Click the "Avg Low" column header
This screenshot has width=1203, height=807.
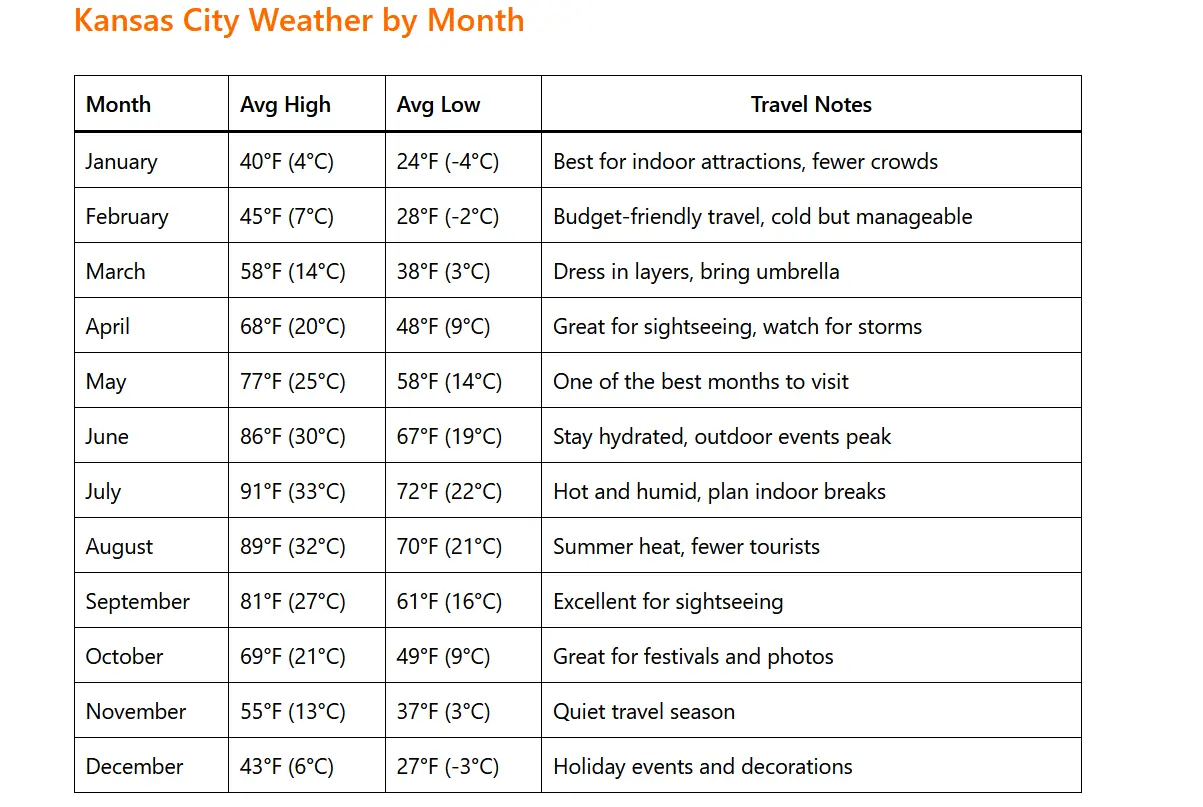click(x=438, y=105)
